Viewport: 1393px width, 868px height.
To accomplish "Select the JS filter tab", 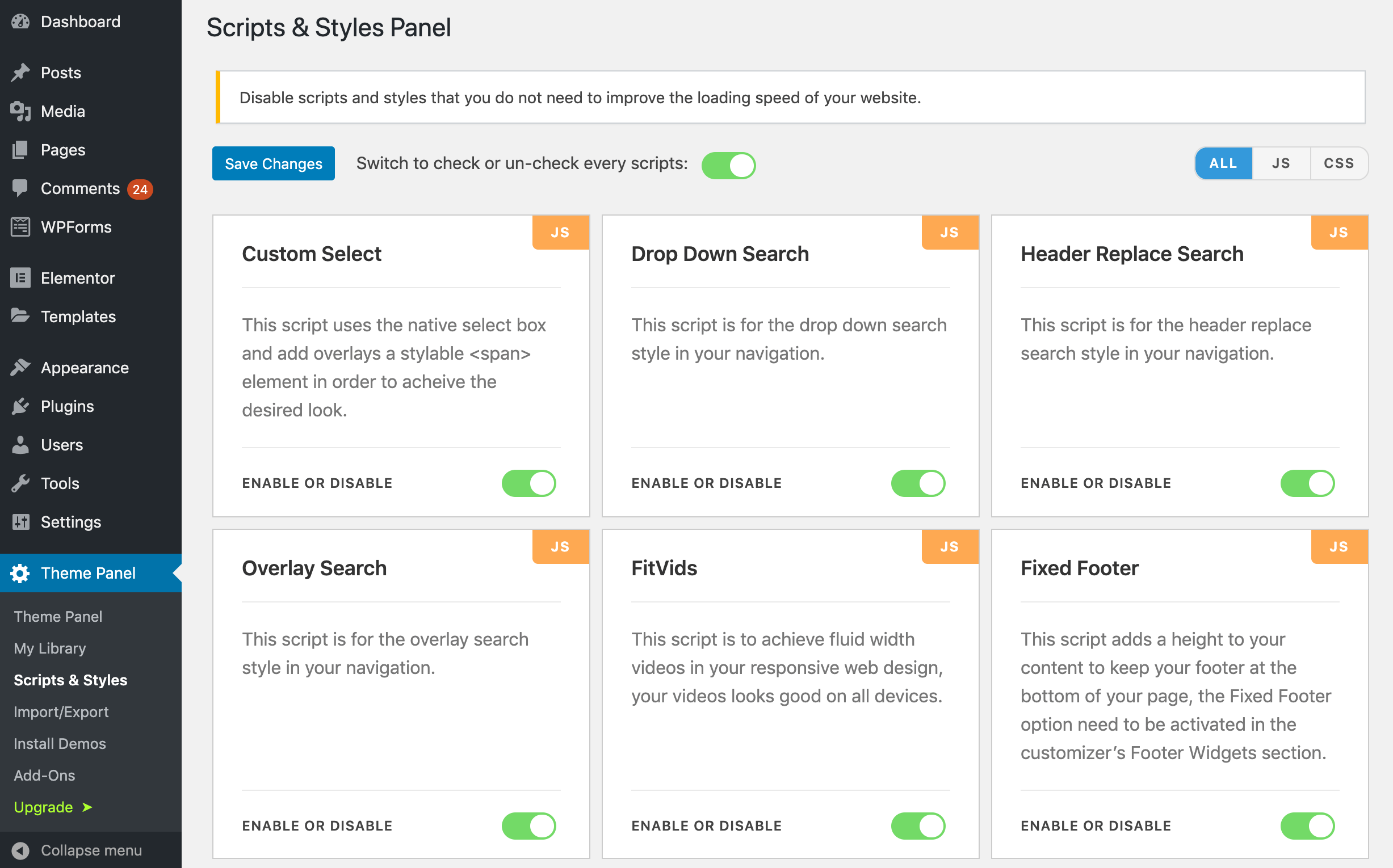I will pyautogui.click(x=1281, y=163).
